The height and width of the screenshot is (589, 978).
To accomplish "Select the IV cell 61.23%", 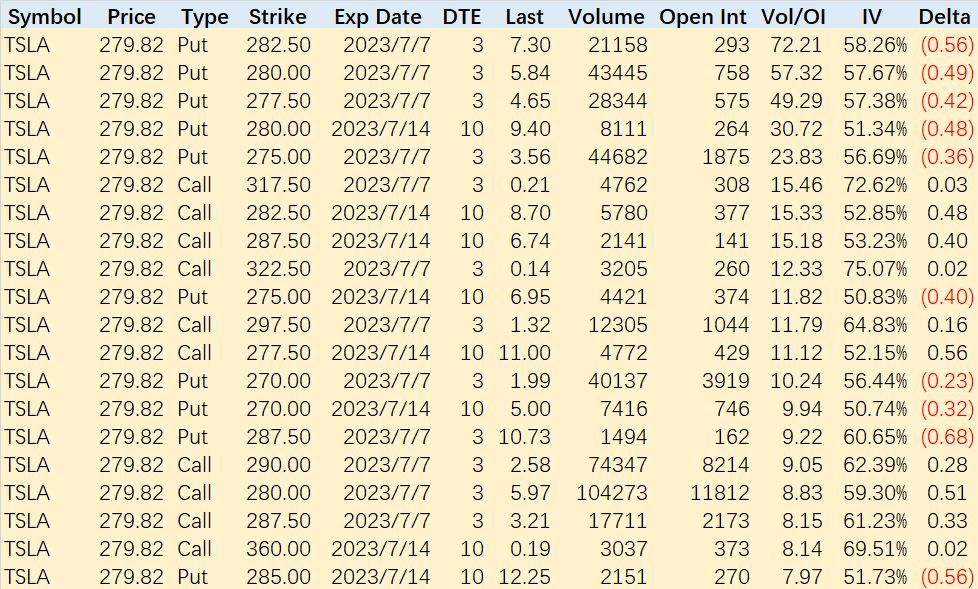I will point(875,521).
